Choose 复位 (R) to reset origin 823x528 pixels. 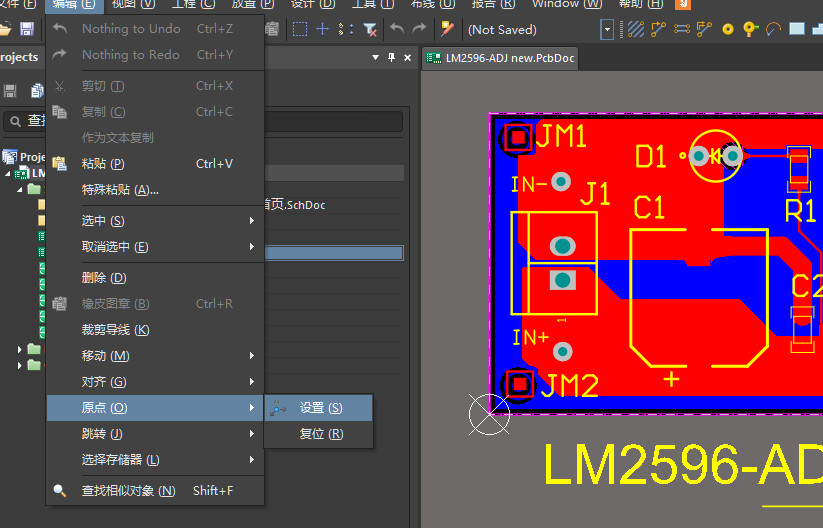pyautogui.click(x=320, y=434)
